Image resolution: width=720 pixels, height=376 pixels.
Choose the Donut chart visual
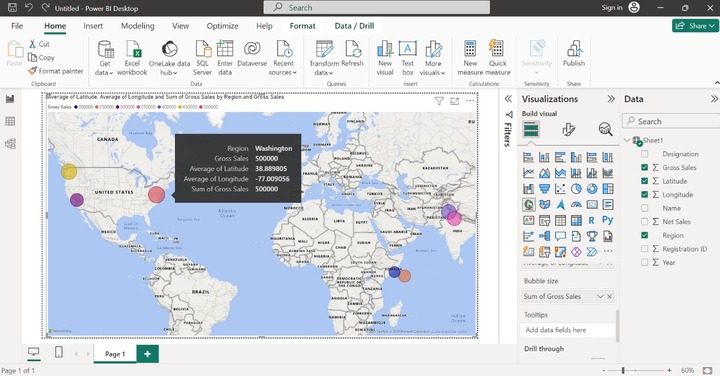coord(592,189)
